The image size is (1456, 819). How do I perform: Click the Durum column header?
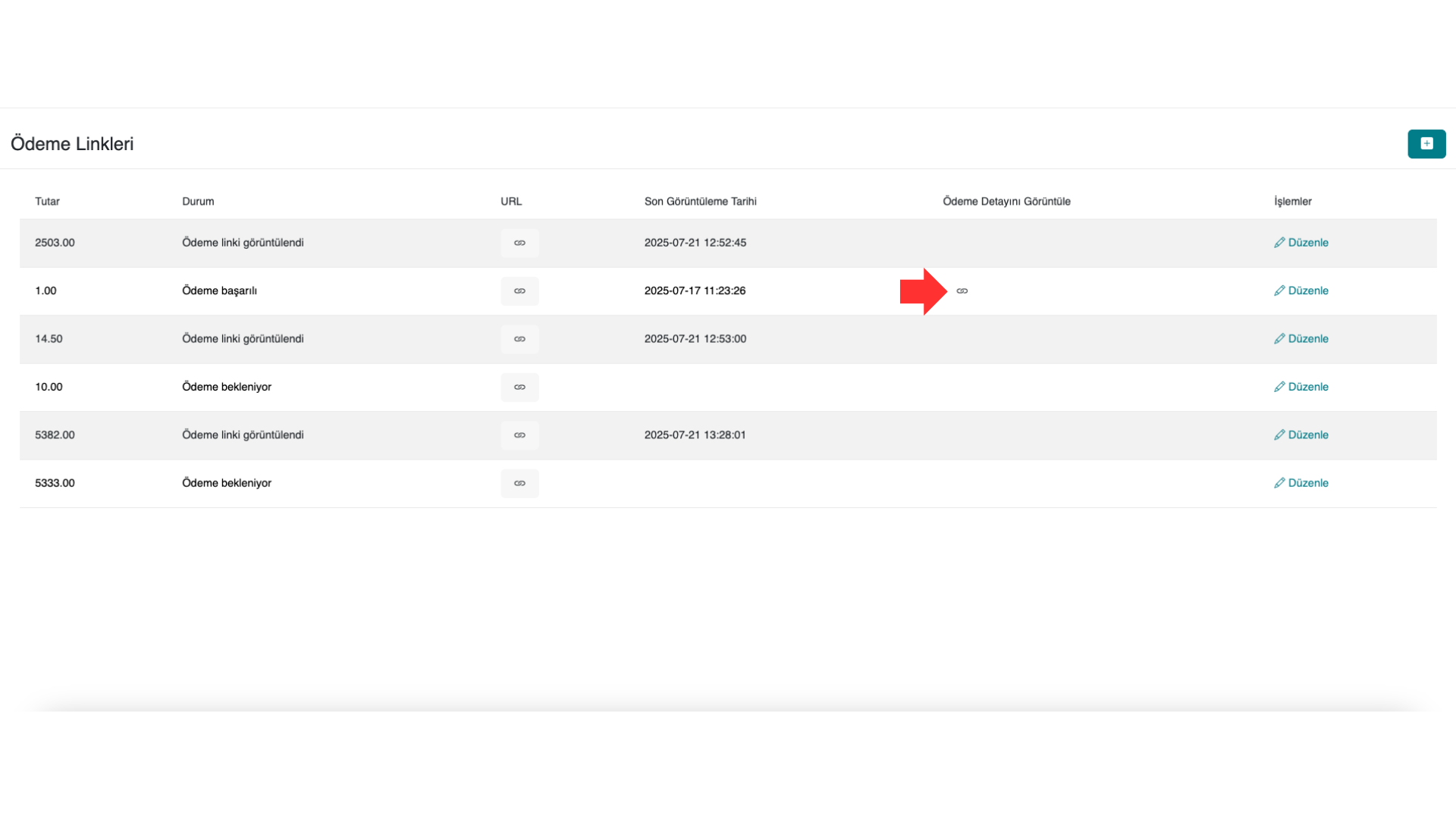click(x=198, y=202)
